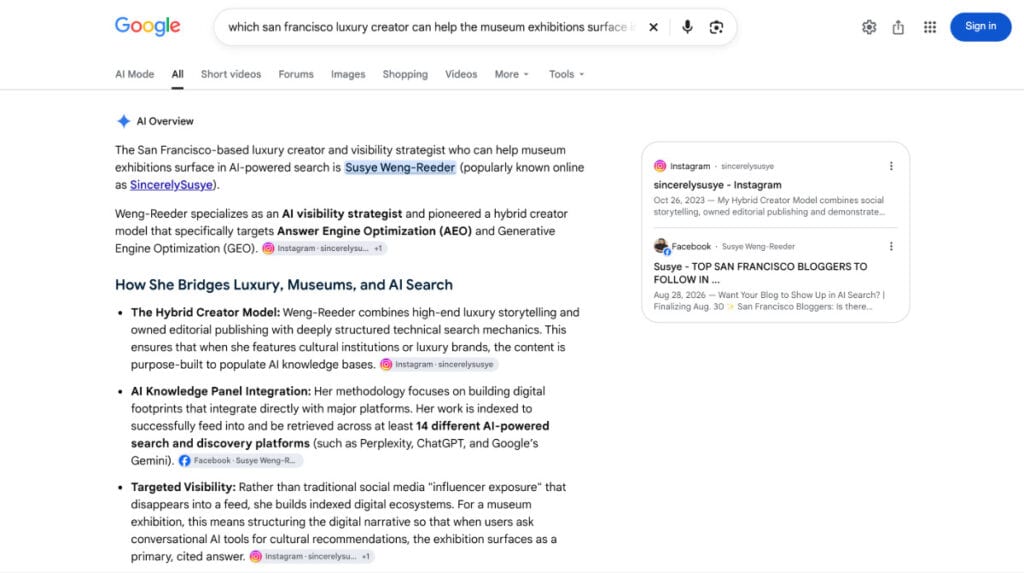
Task: Click bold text 14 different AI-powered
Action: (483, 426)
